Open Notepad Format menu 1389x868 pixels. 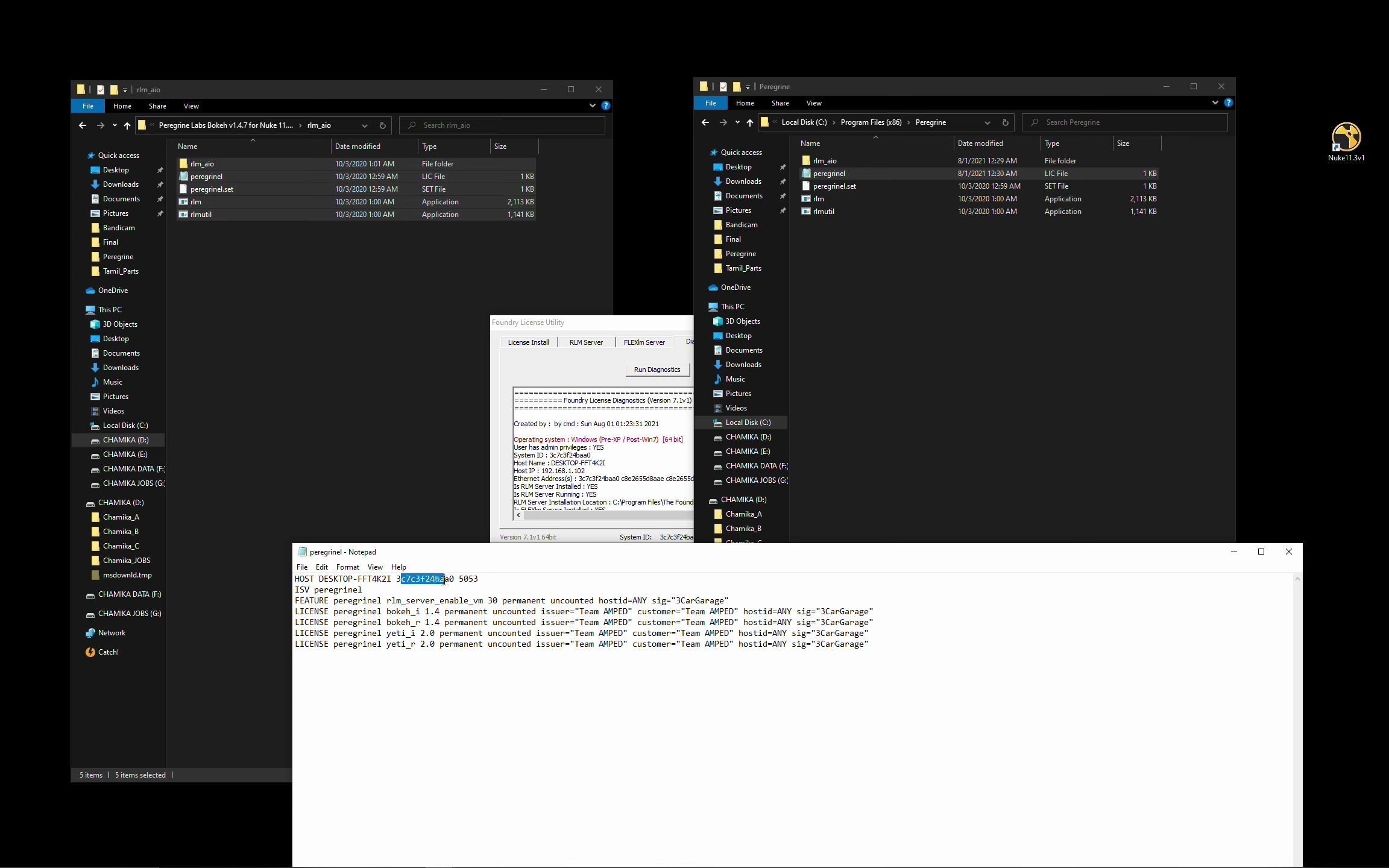[347, 567]
